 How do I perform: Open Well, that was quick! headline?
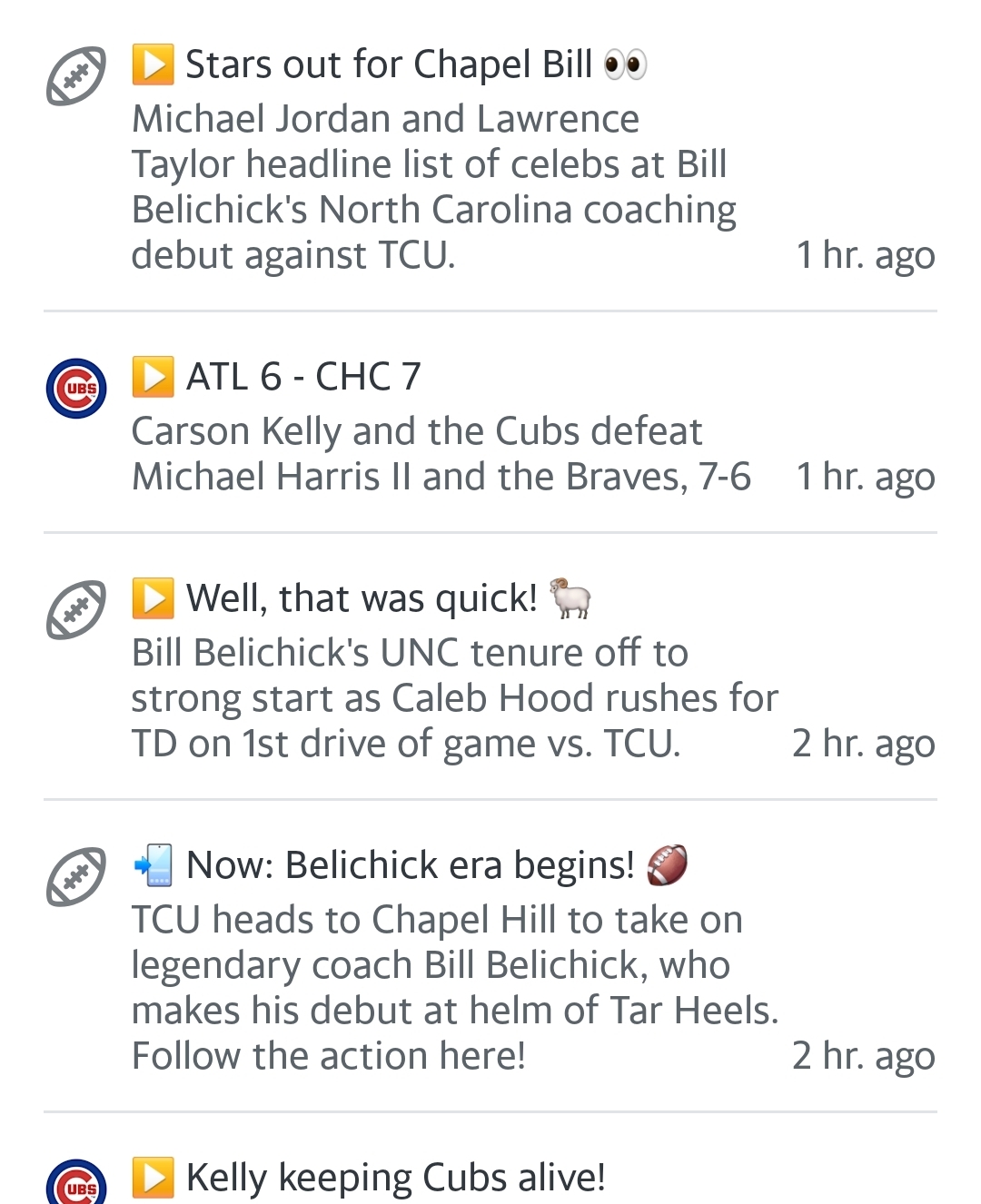362,599
